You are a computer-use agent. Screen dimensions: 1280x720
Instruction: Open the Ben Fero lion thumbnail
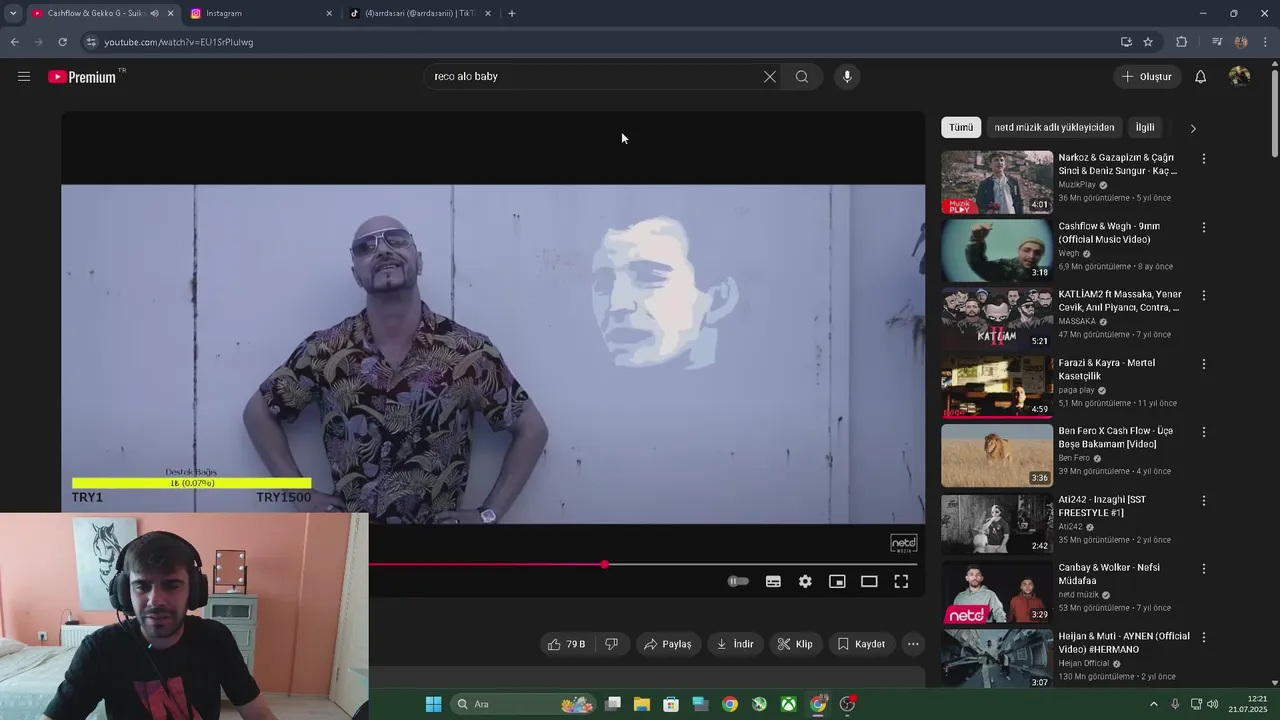coord(997,455)
